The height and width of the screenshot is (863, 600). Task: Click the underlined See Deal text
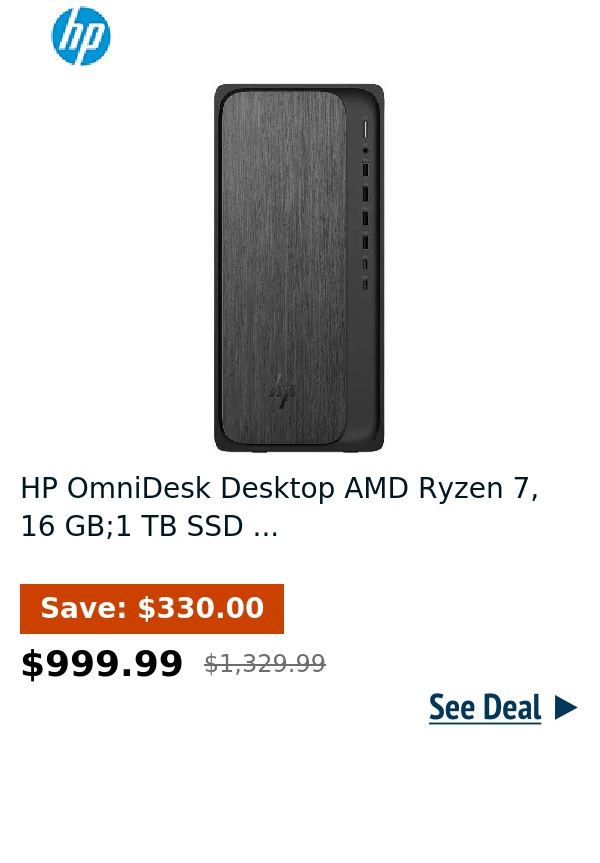coord(485,707)
